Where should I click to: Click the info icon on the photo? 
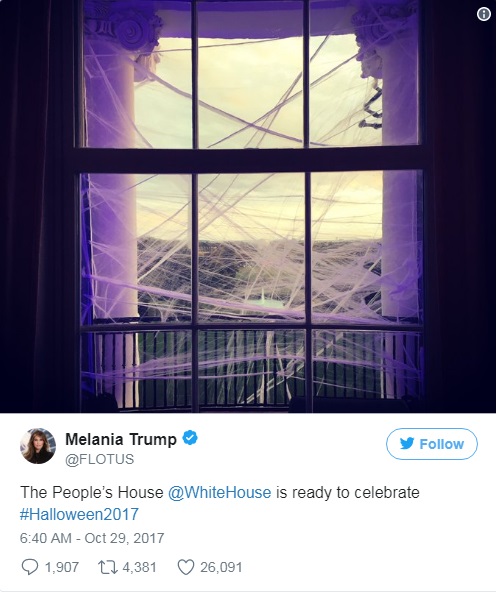point(484,14)
